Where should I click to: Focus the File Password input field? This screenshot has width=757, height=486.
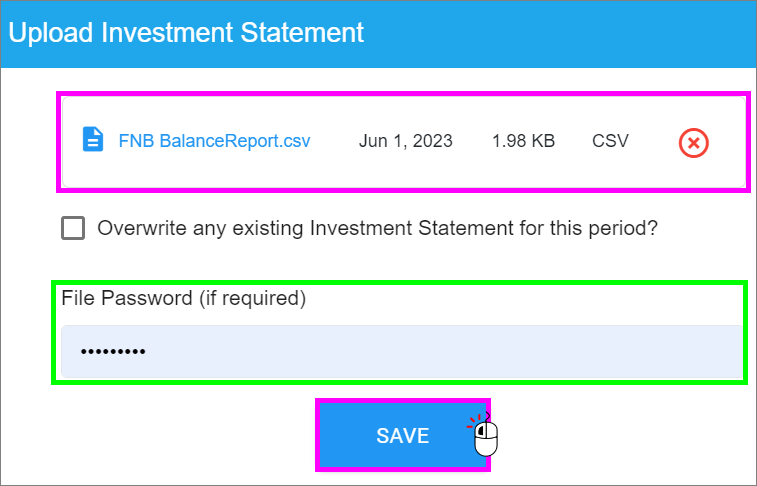[x=400, y=352]
